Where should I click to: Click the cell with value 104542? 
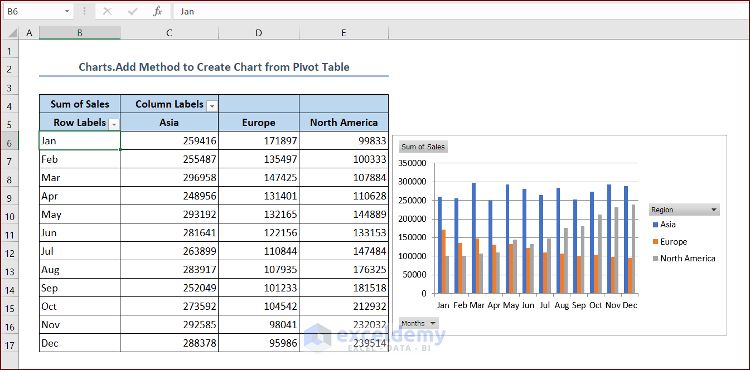click(x=259, y=306)
